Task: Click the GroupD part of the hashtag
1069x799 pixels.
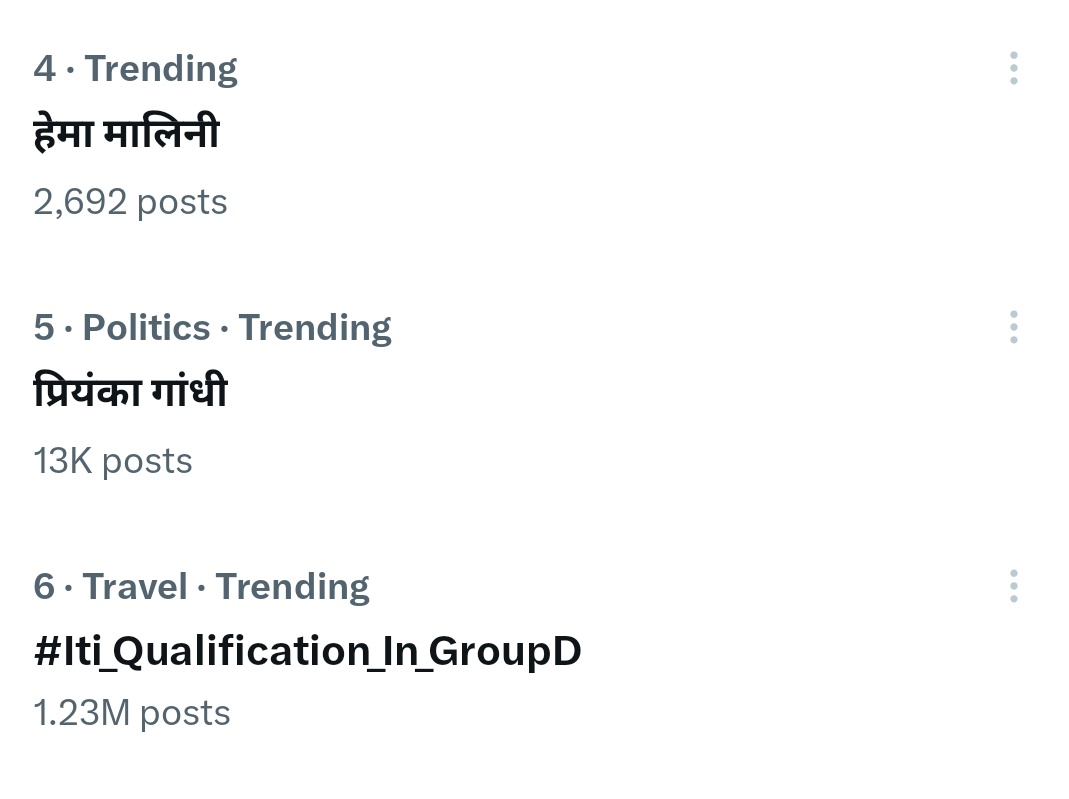Action: [505, 652]
